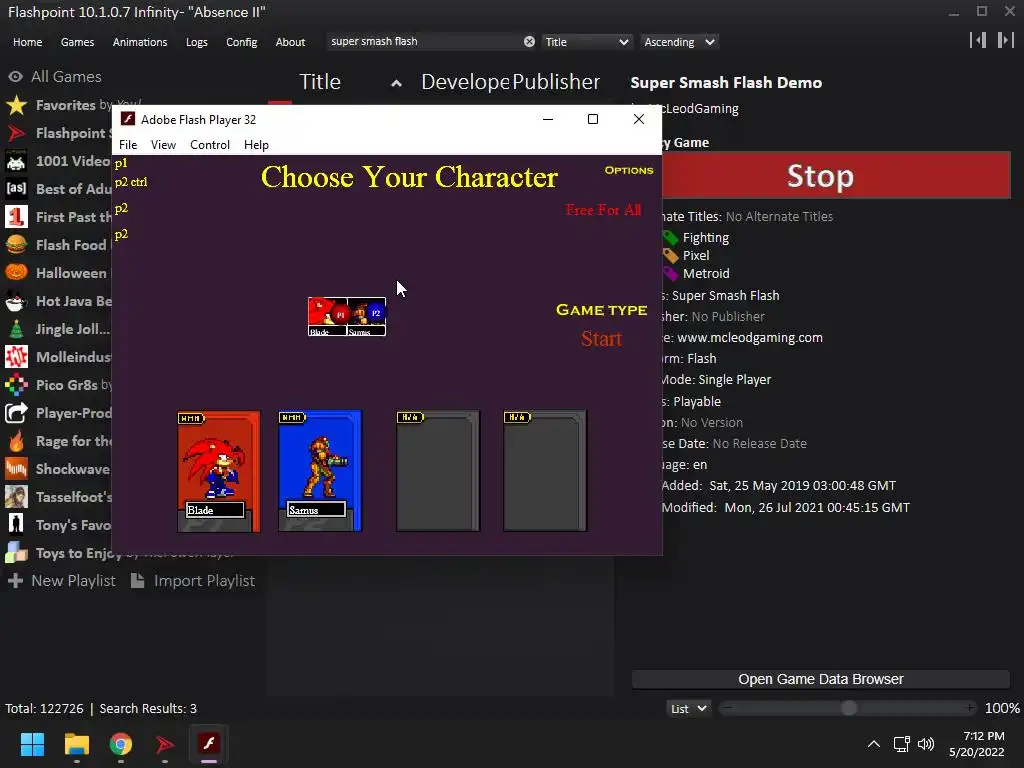Image resolution: width=1024 pixels, height=768 pixels.
Task: Click Start in the Flash game
Action: pos(601,339)
